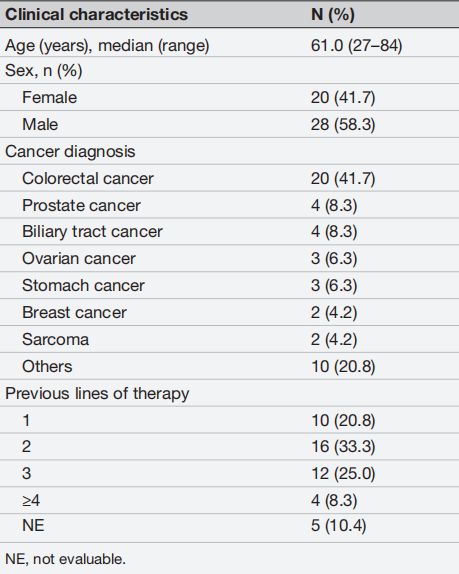
Task: Click the 16 (33.3) therapy value
Action: (343, 447)
